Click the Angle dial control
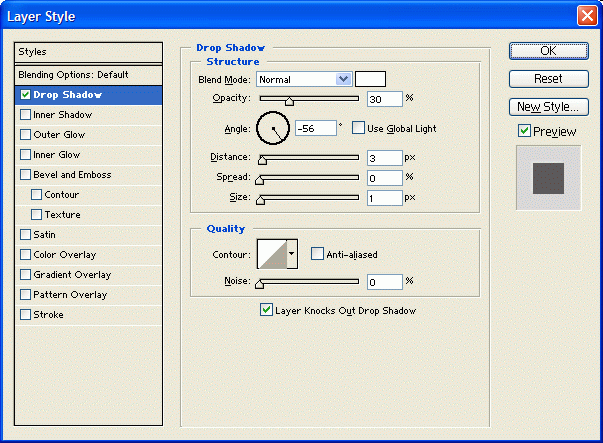The image size is (603, 443). point(272,128)
